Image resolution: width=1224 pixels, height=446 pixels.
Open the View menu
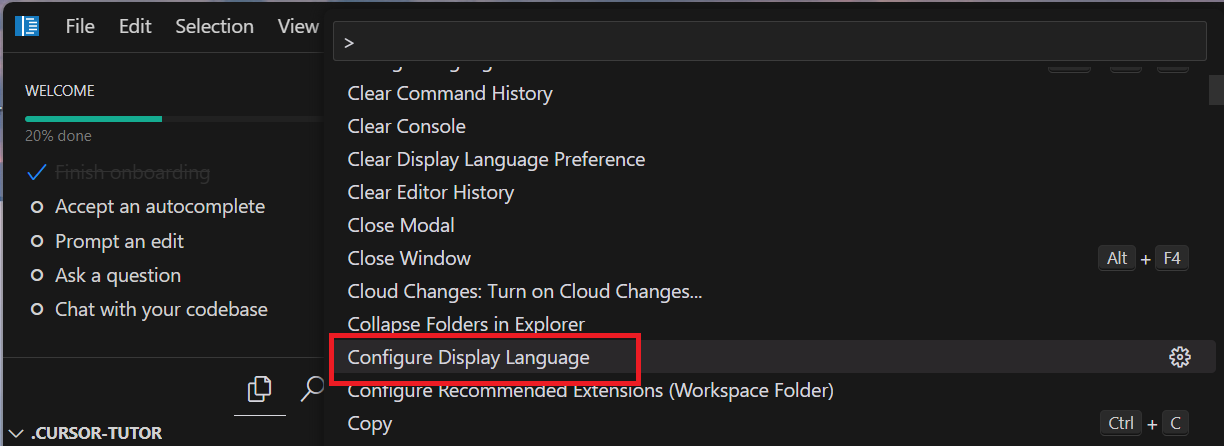[298, 27]
